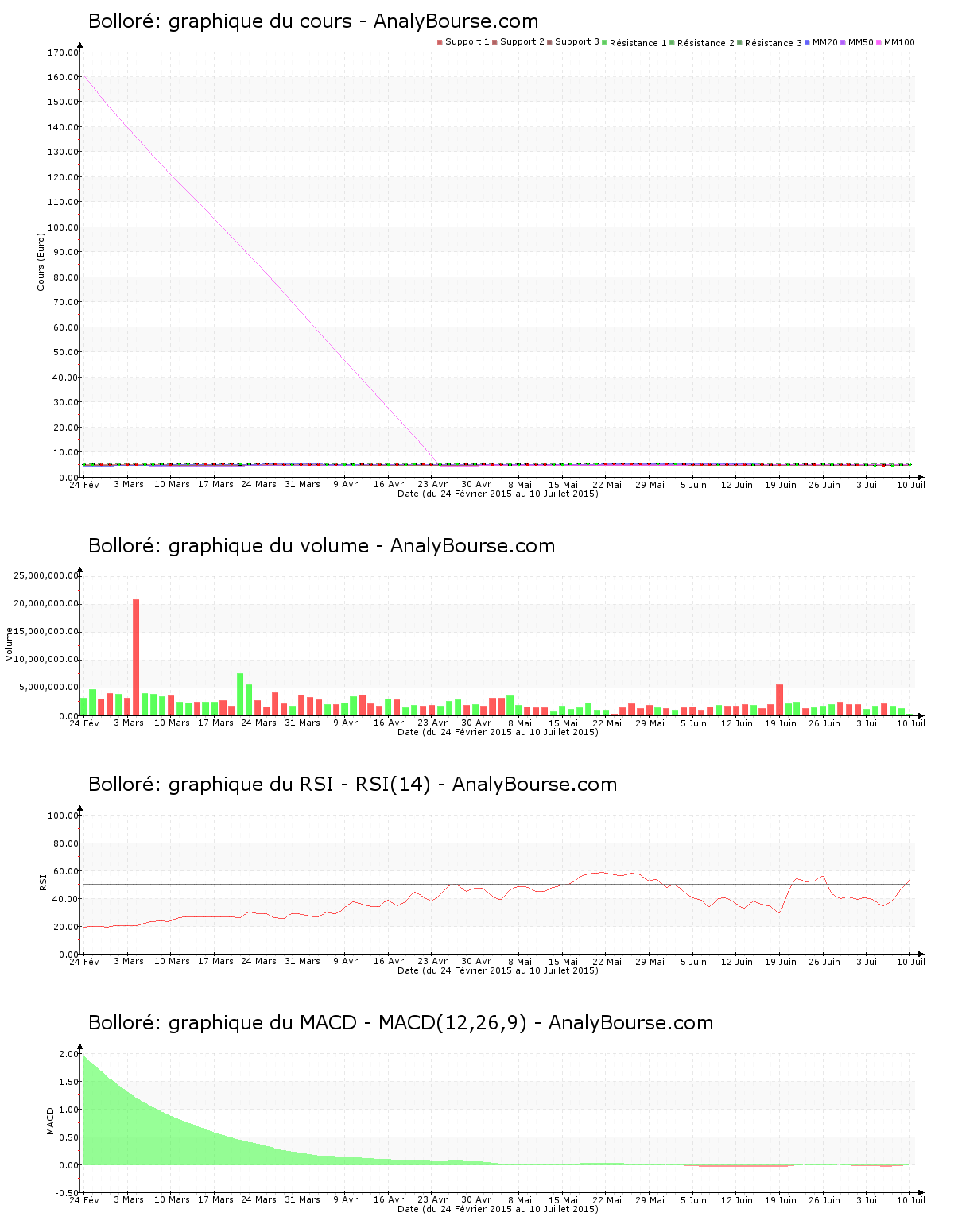Click the '16 Avr' date under MACD chart
Screen dimensions: 954x1232
[389, 1199]
